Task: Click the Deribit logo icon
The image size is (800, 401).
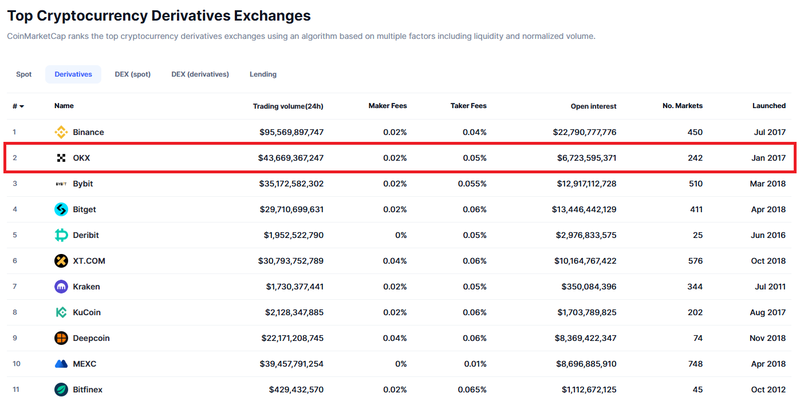Action: pos(61,235)
